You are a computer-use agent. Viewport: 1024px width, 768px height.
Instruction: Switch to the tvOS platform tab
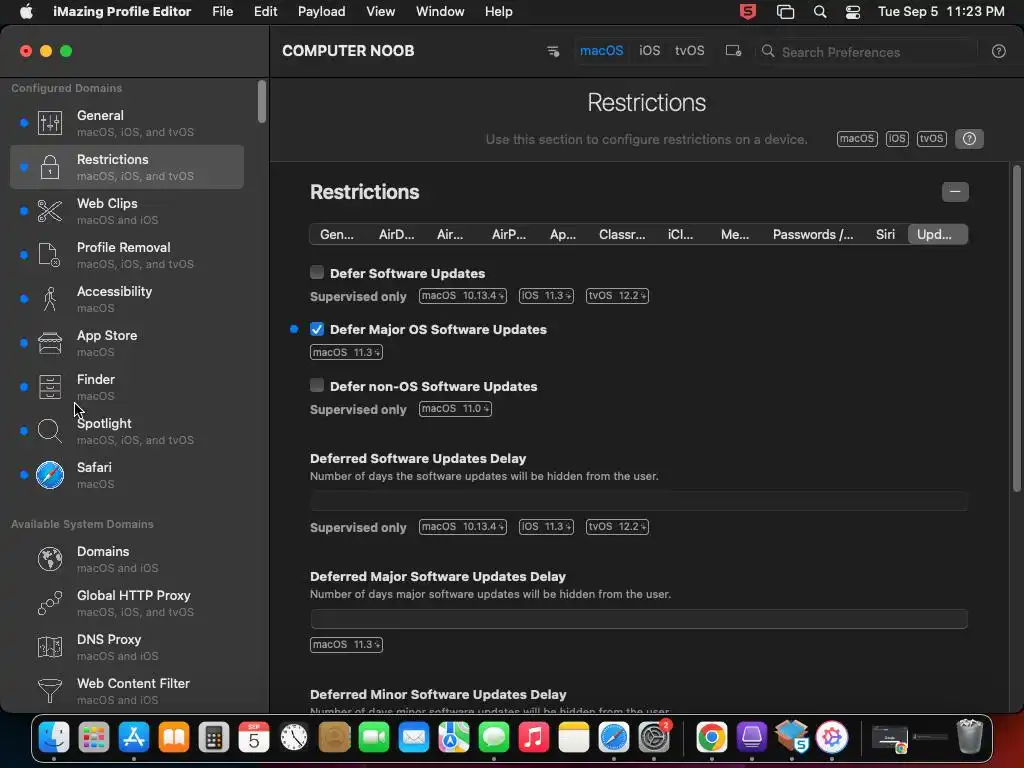[x=690, y=50]
